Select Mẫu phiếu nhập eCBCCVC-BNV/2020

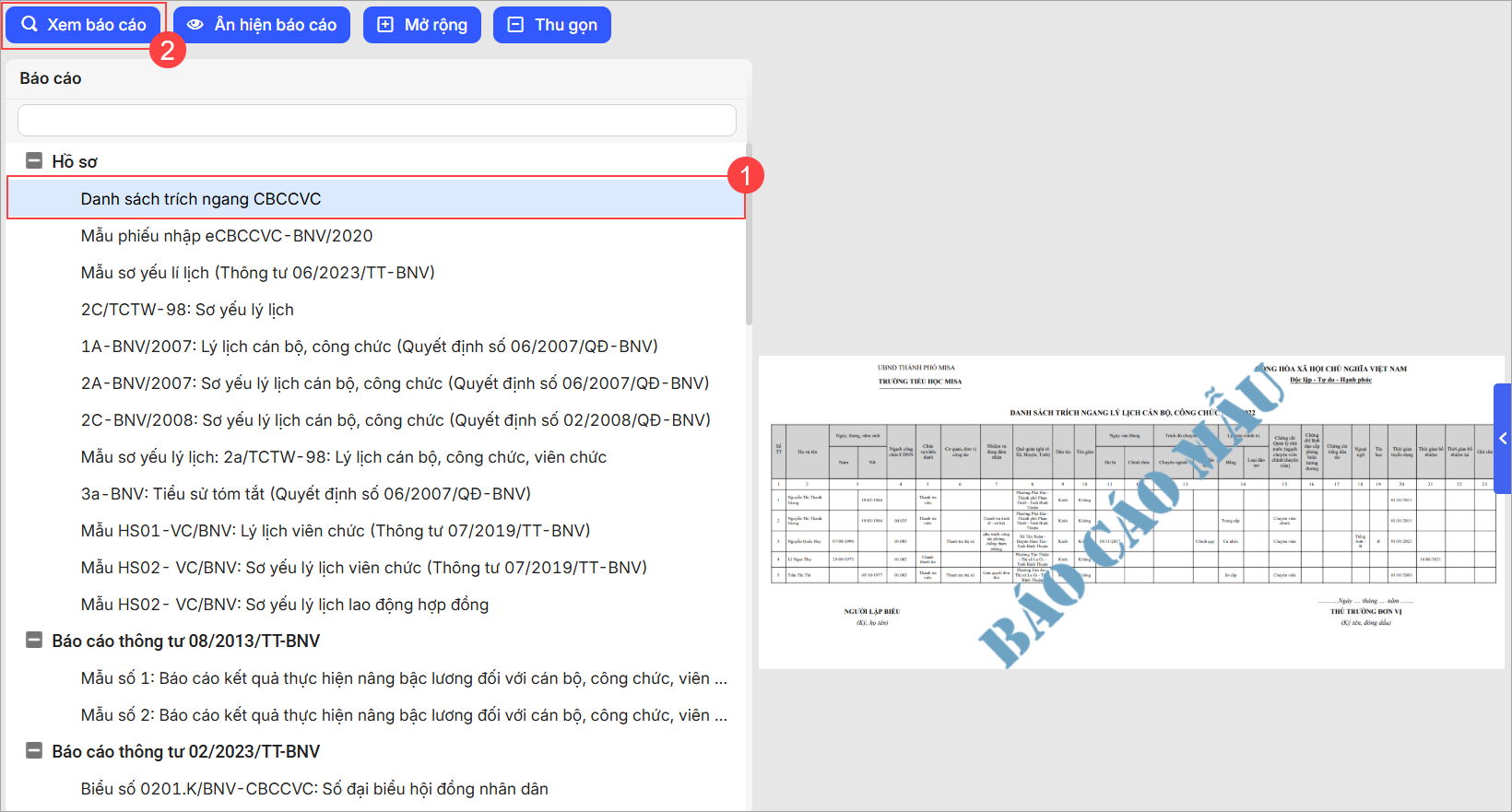click(227, 236)
